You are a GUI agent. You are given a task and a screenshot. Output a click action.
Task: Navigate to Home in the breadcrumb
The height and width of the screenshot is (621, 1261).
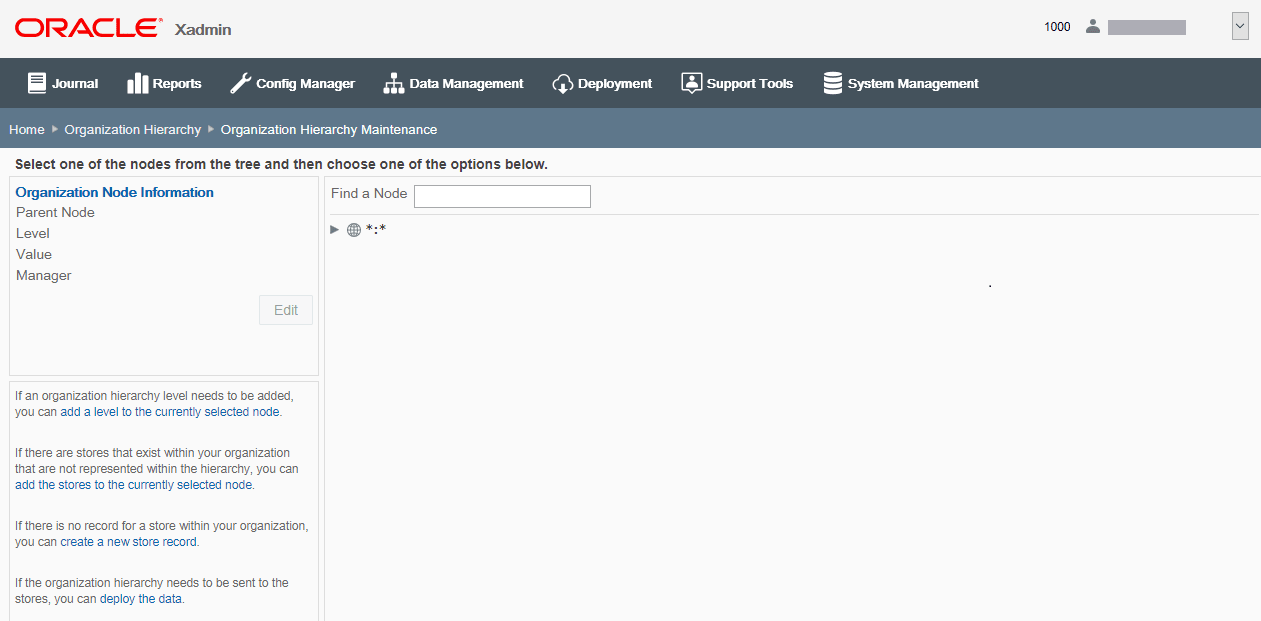click(26, 128)
